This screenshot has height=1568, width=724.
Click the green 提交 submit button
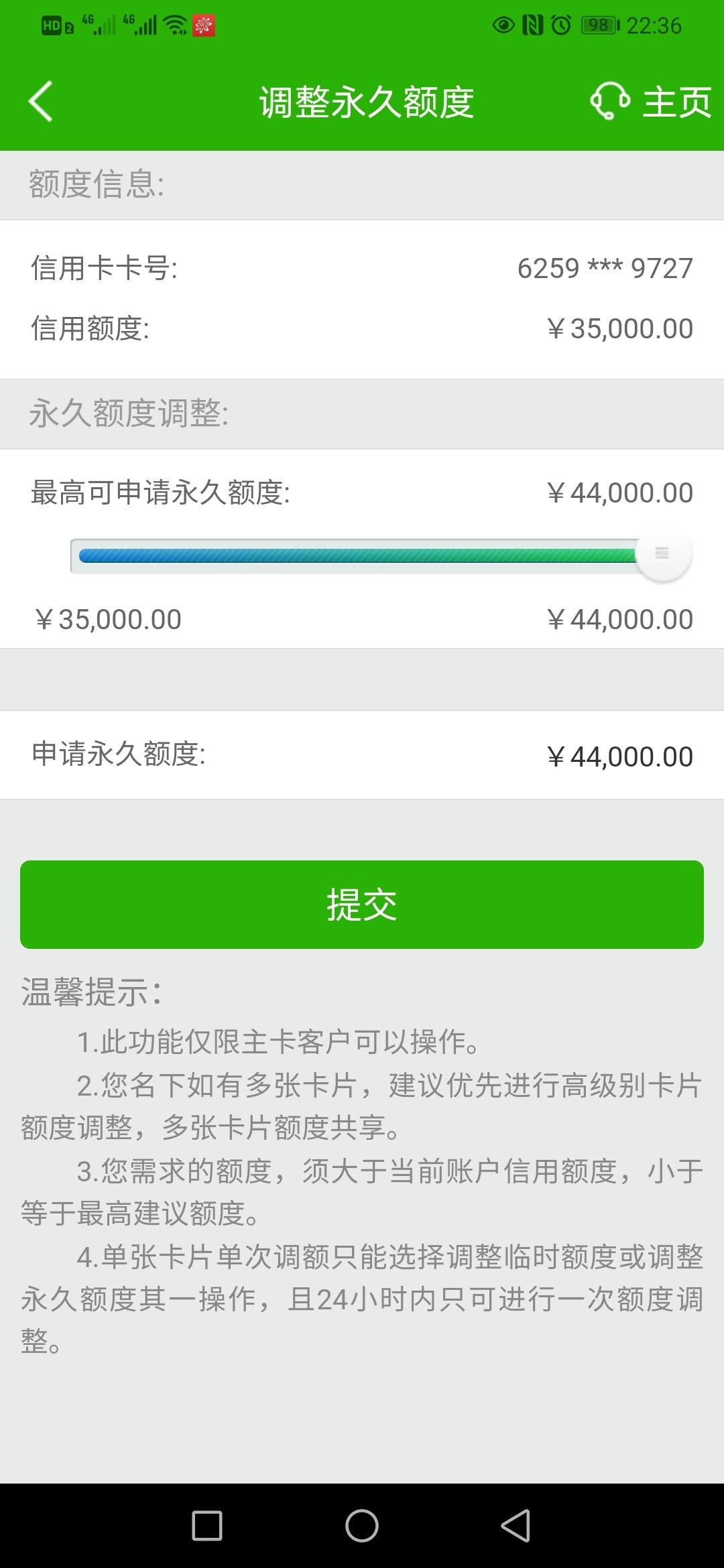coord(362,905)
